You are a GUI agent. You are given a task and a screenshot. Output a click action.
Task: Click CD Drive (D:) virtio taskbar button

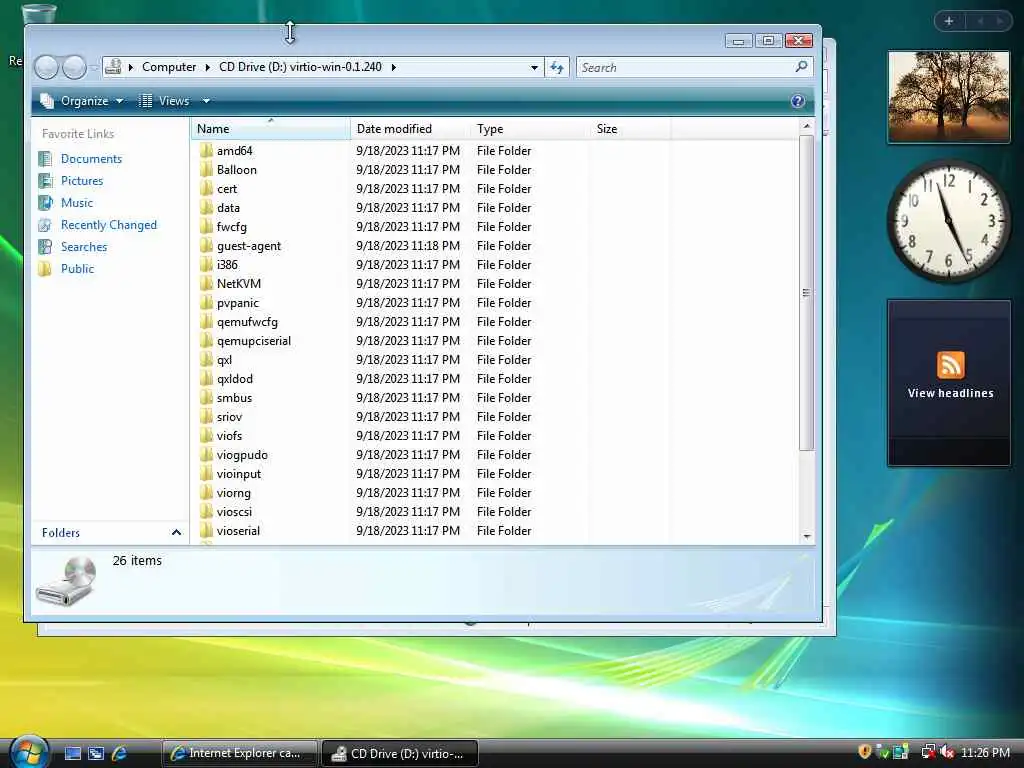(400, 753)
